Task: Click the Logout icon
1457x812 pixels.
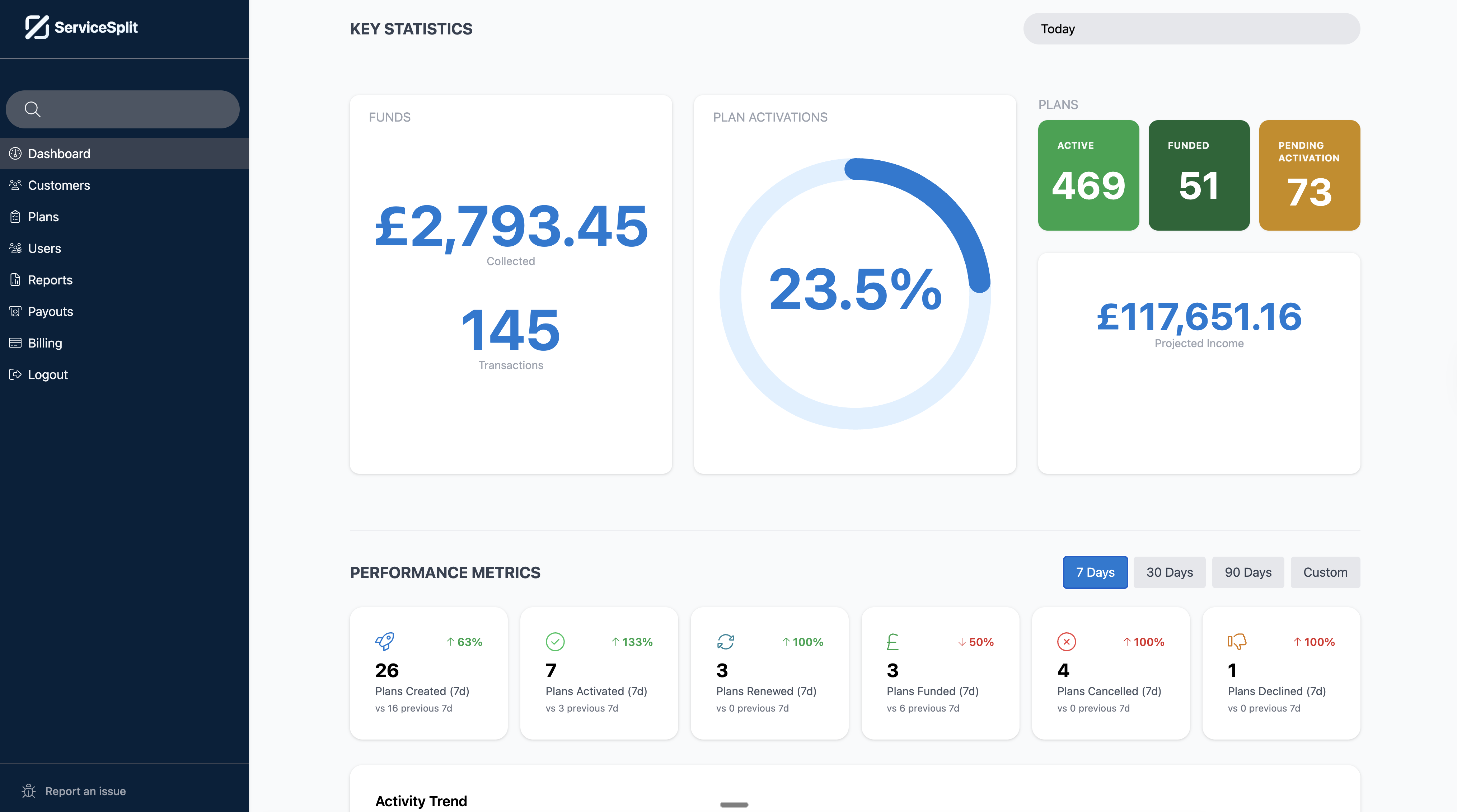Action: click(x=16, y=374)
